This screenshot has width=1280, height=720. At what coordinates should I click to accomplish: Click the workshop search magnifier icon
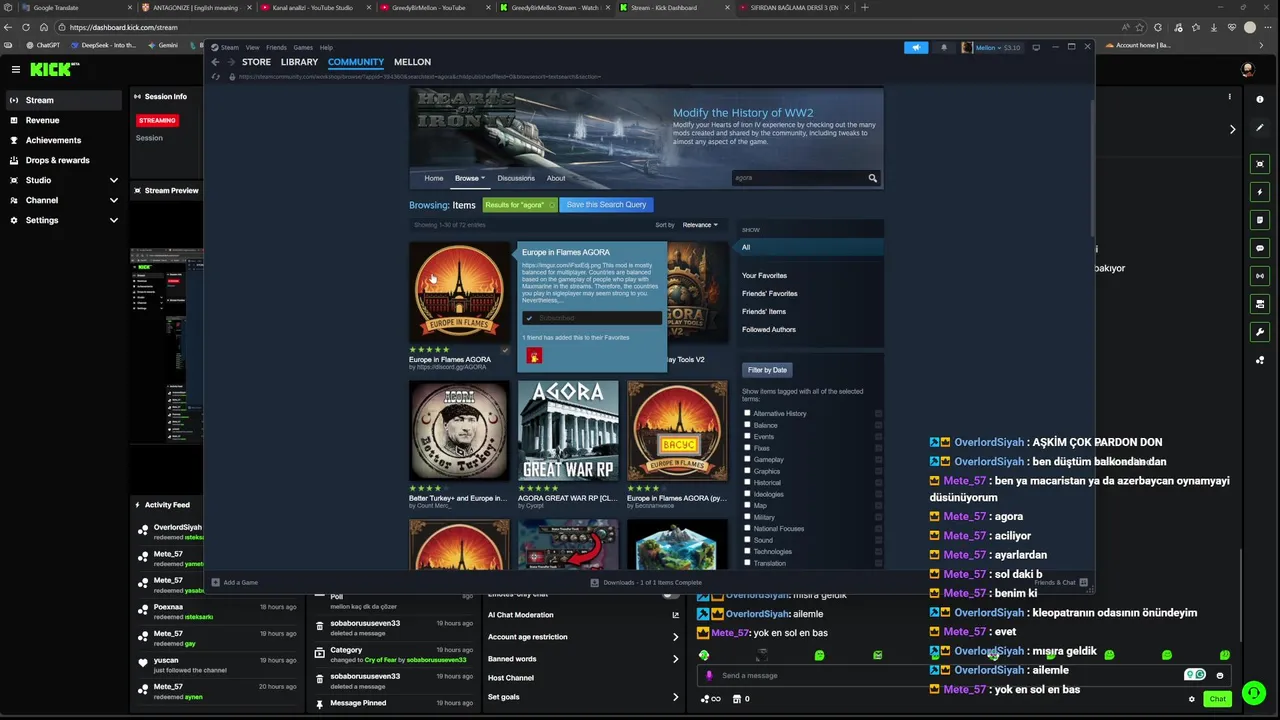pyautogui.click(x=872, y=178)
